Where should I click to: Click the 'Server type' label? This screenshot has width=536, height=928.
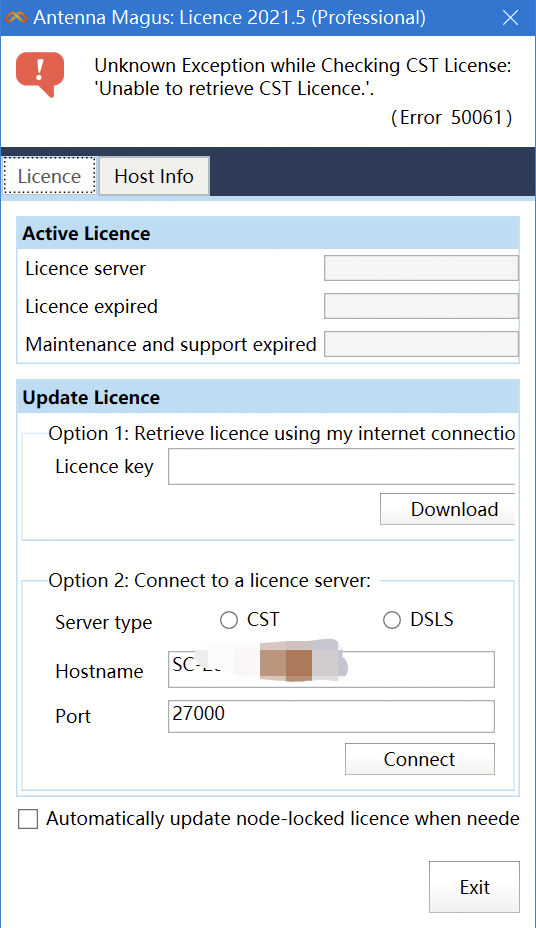[x=104, y=623]
